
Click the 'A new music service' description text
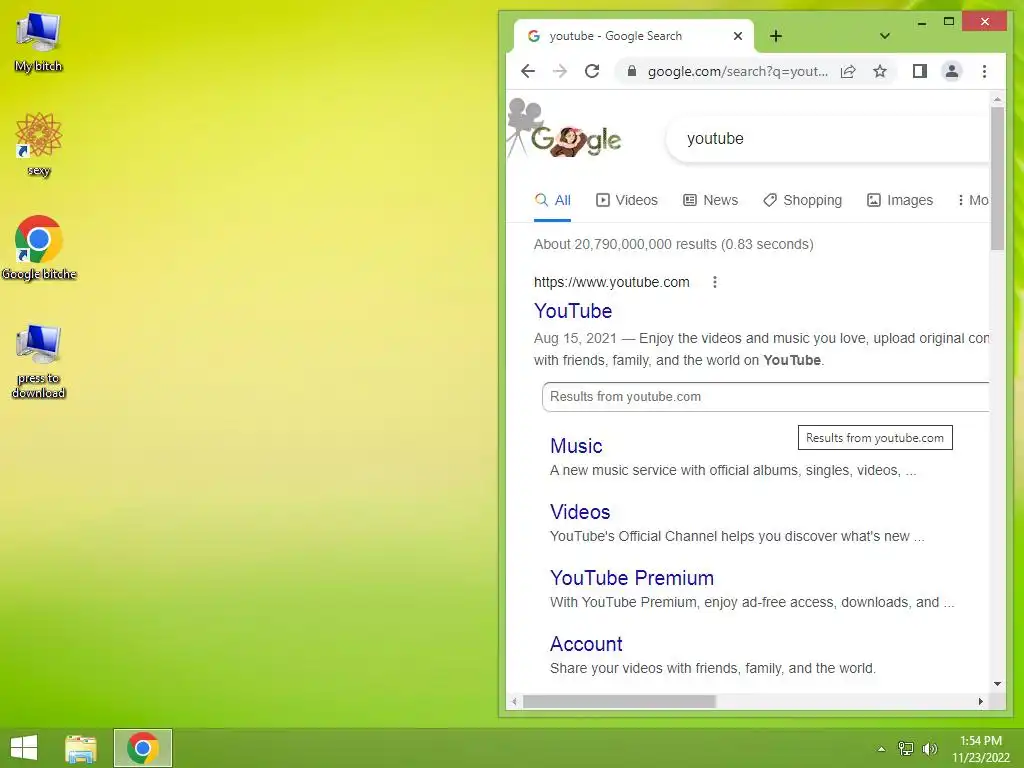[x=733, y=470]
